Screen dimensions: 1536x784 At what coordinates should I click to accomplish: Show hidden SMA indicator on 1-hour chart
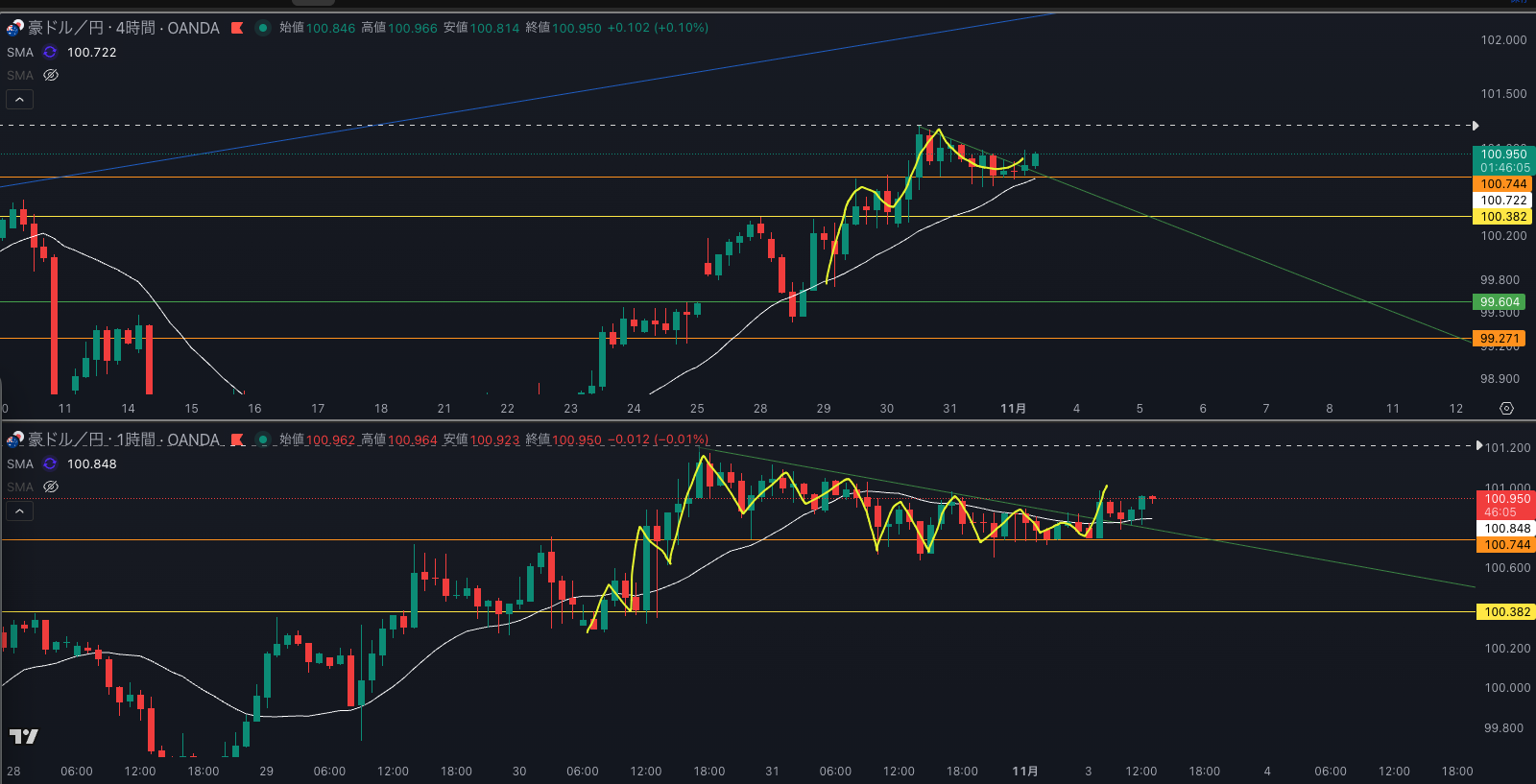[x=51, y=487]
